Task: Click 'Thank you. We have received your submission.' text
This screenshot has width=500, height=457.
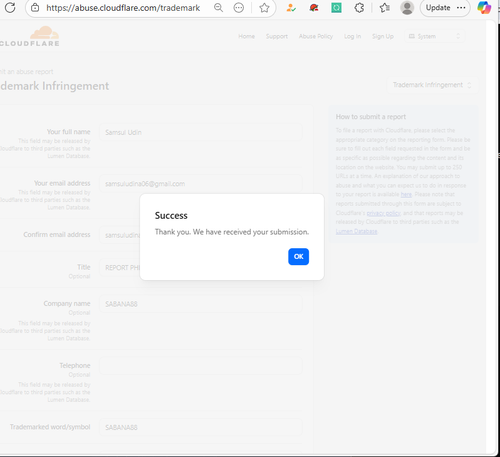Action: 232,232
